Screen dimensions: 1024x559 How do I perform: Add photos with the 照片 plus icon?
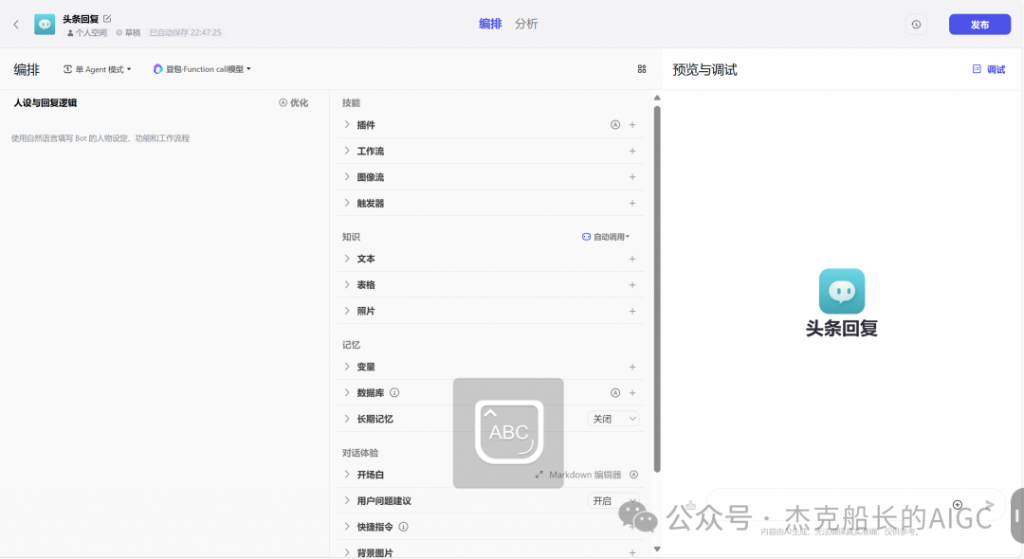click(x=632, y=311)
